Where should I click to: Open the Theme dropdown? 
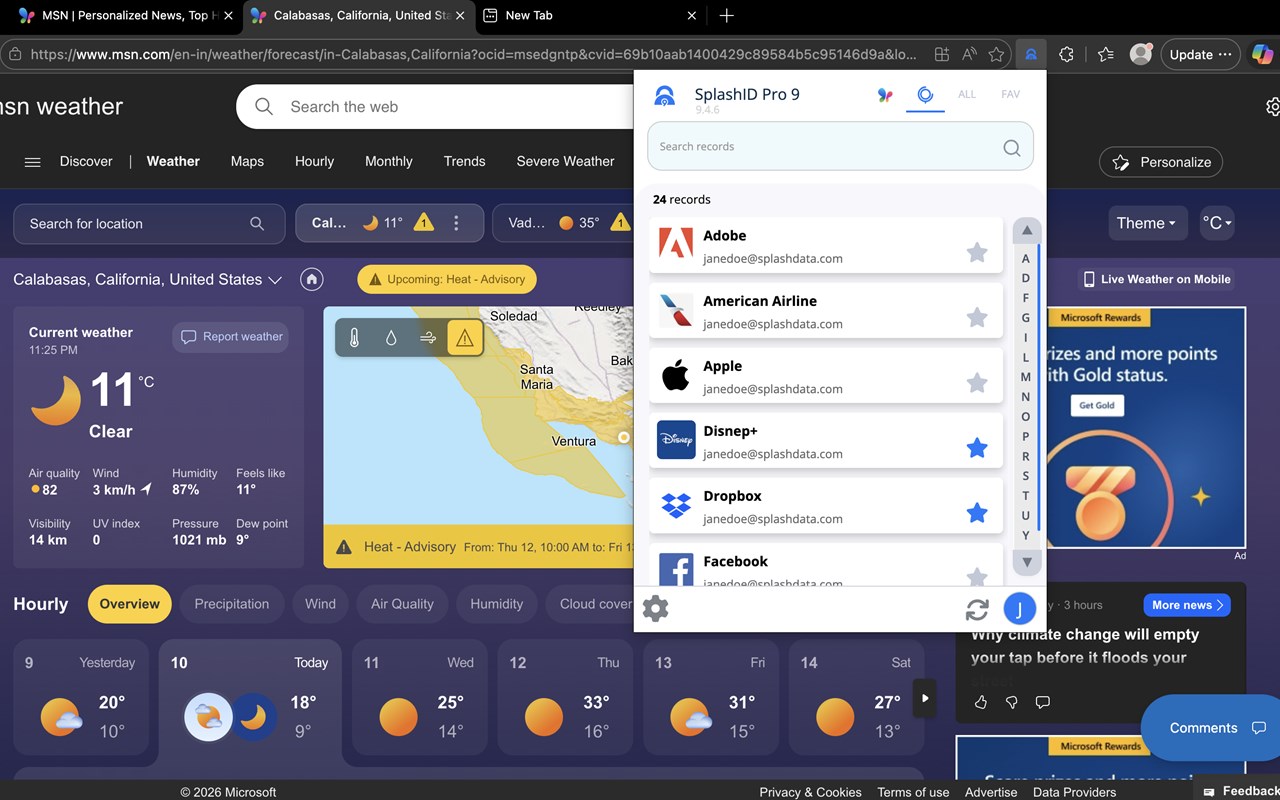(1147, 223)
